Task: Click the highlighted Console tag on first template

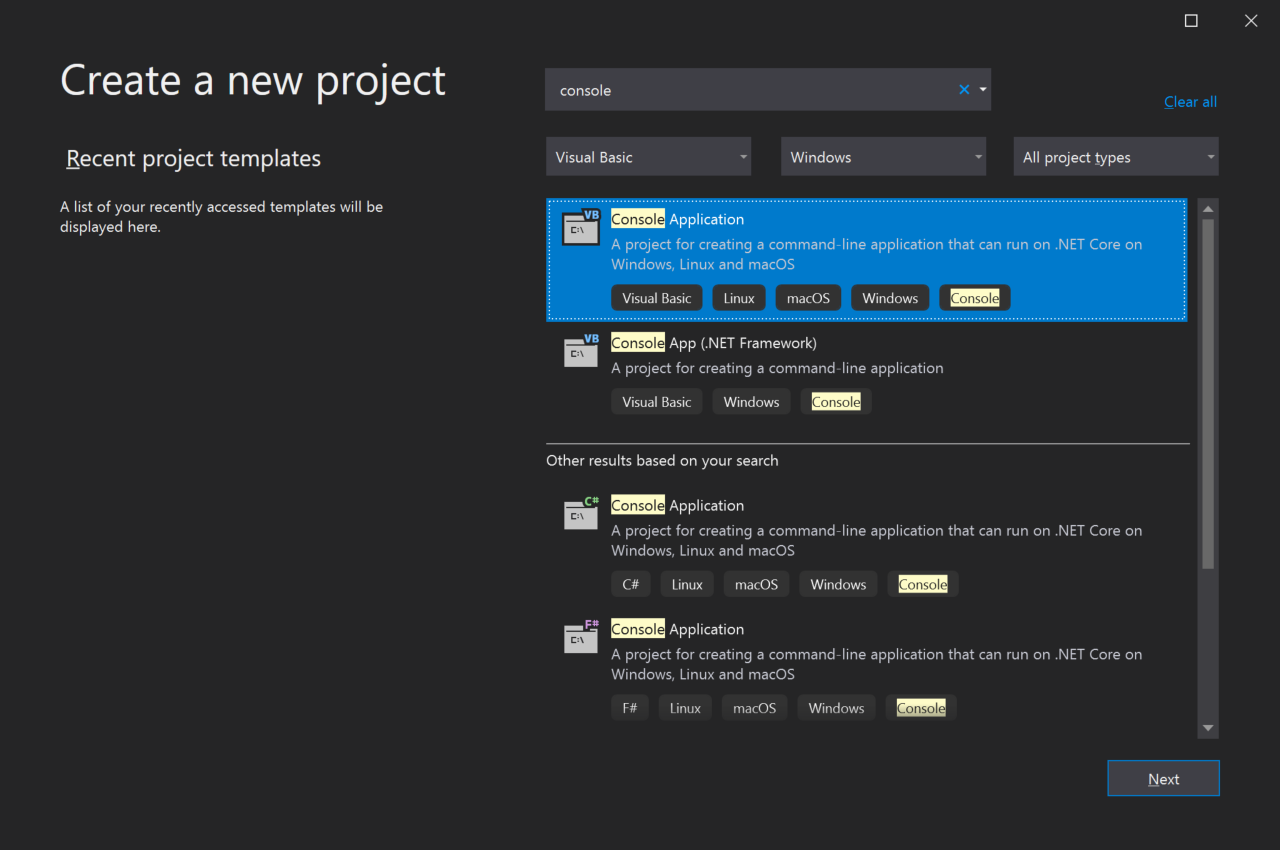Action: [974, 297]
